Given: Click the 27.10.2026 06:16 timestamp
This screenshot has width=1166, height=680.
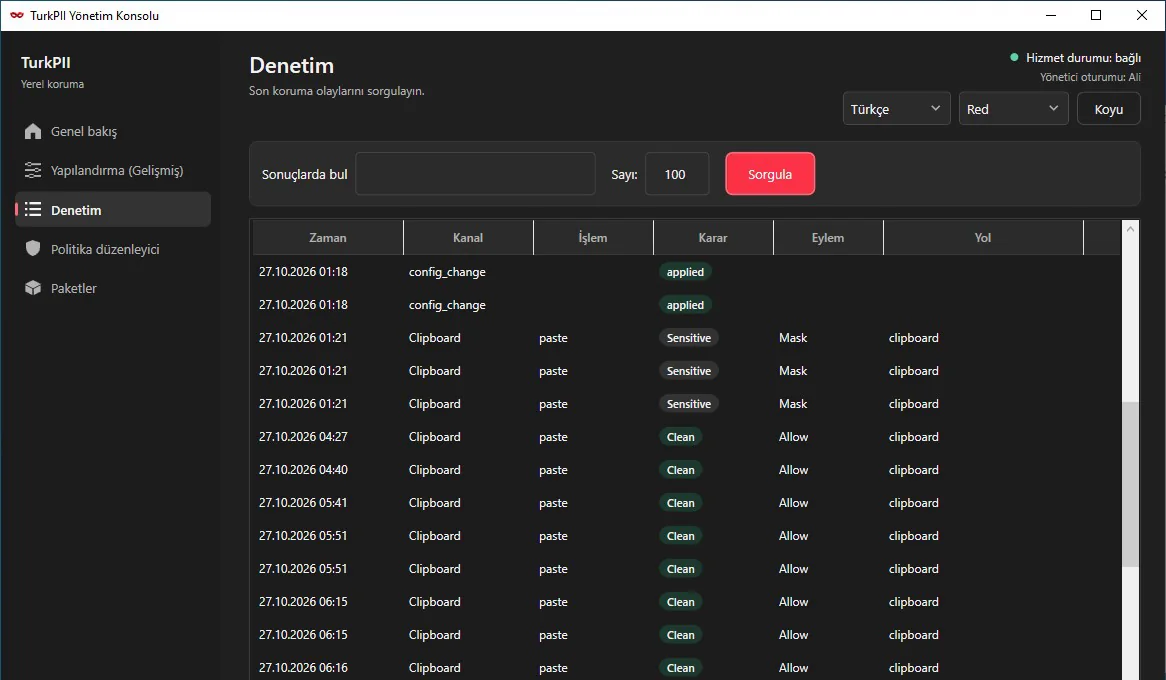Looking at the screenshot, I should (303, 668).
